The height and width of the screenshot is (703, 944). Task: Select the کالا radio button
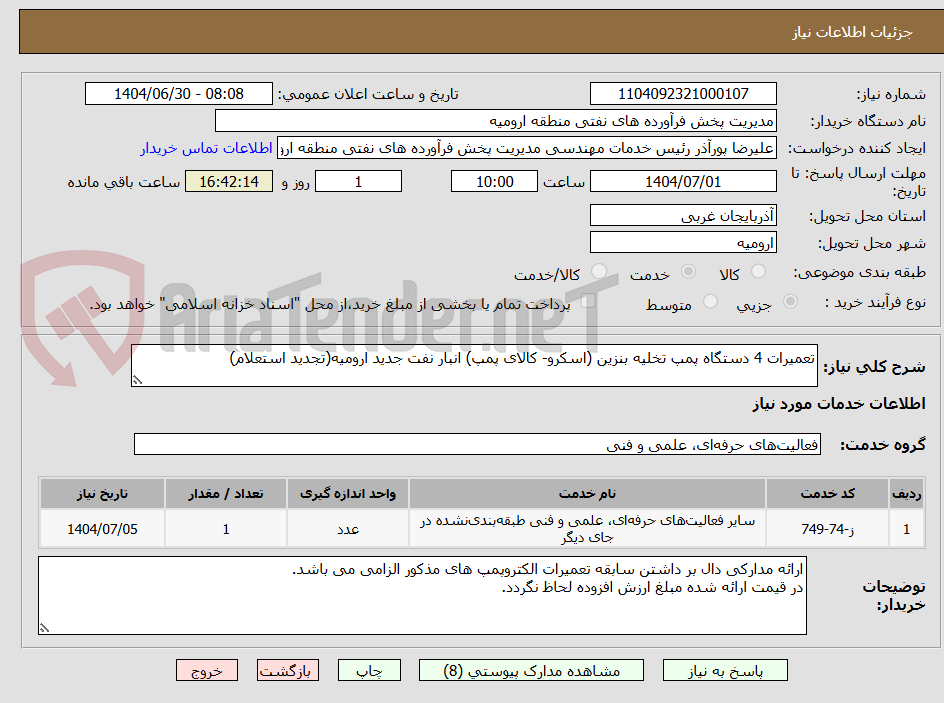coord(757,269)
